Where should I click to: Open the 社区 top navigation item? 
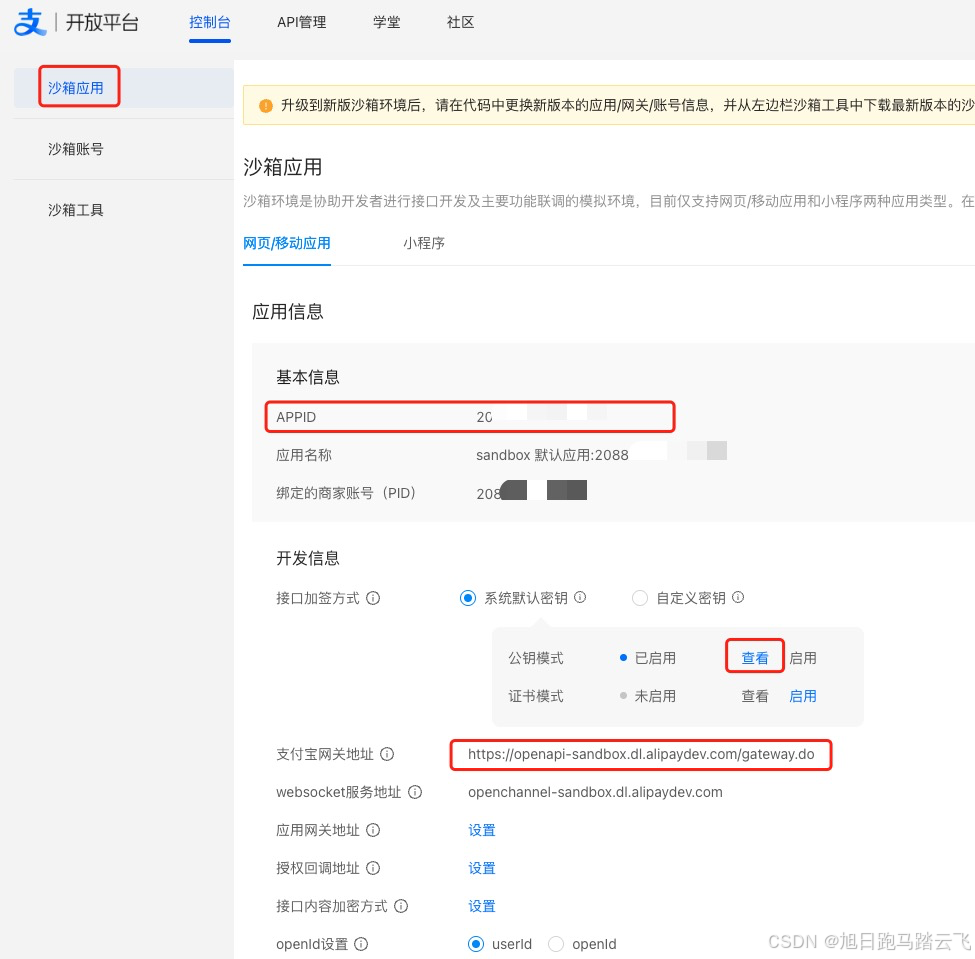tap(460, 22)
